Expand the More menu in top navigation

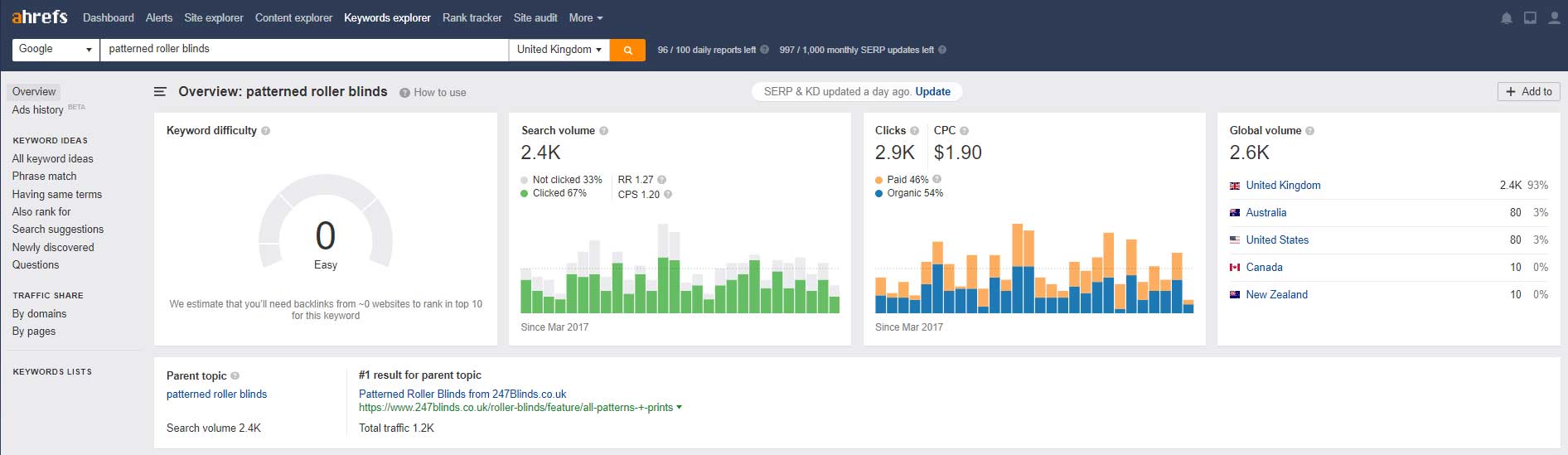point(586,17)
